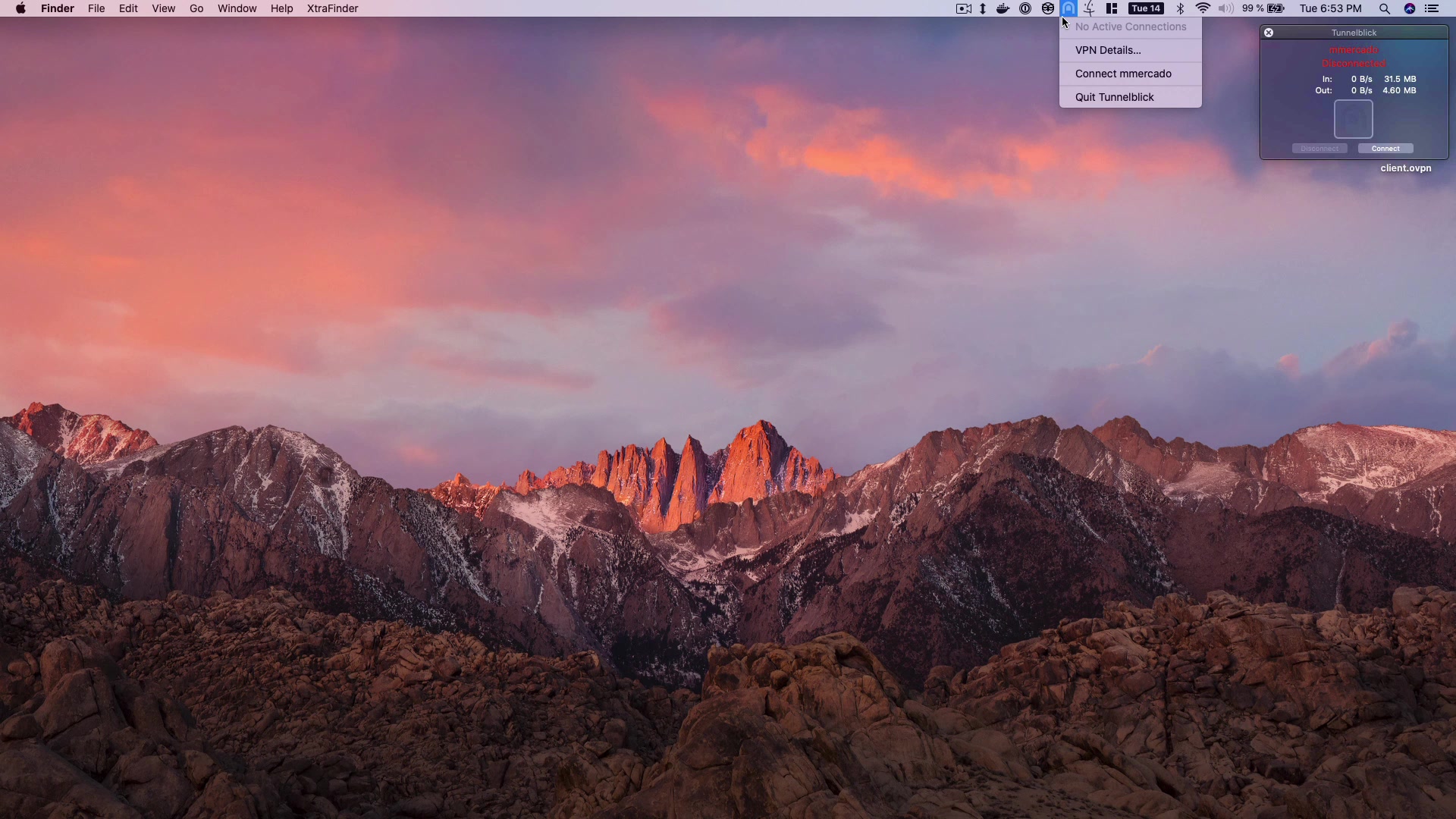Image resolution: width=1456 pixels, height=819 pixels.
Task: Open the Docker whale menu bar icon
Action: pos(1003,8)
